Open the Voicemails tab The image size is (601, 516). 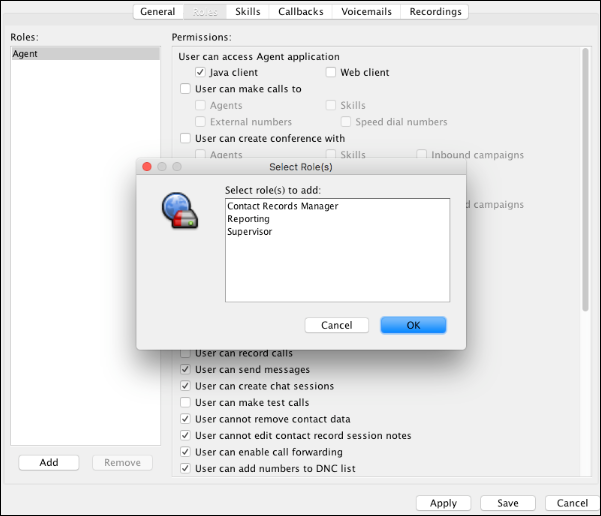pyautogui.click(x=366, y=12)
